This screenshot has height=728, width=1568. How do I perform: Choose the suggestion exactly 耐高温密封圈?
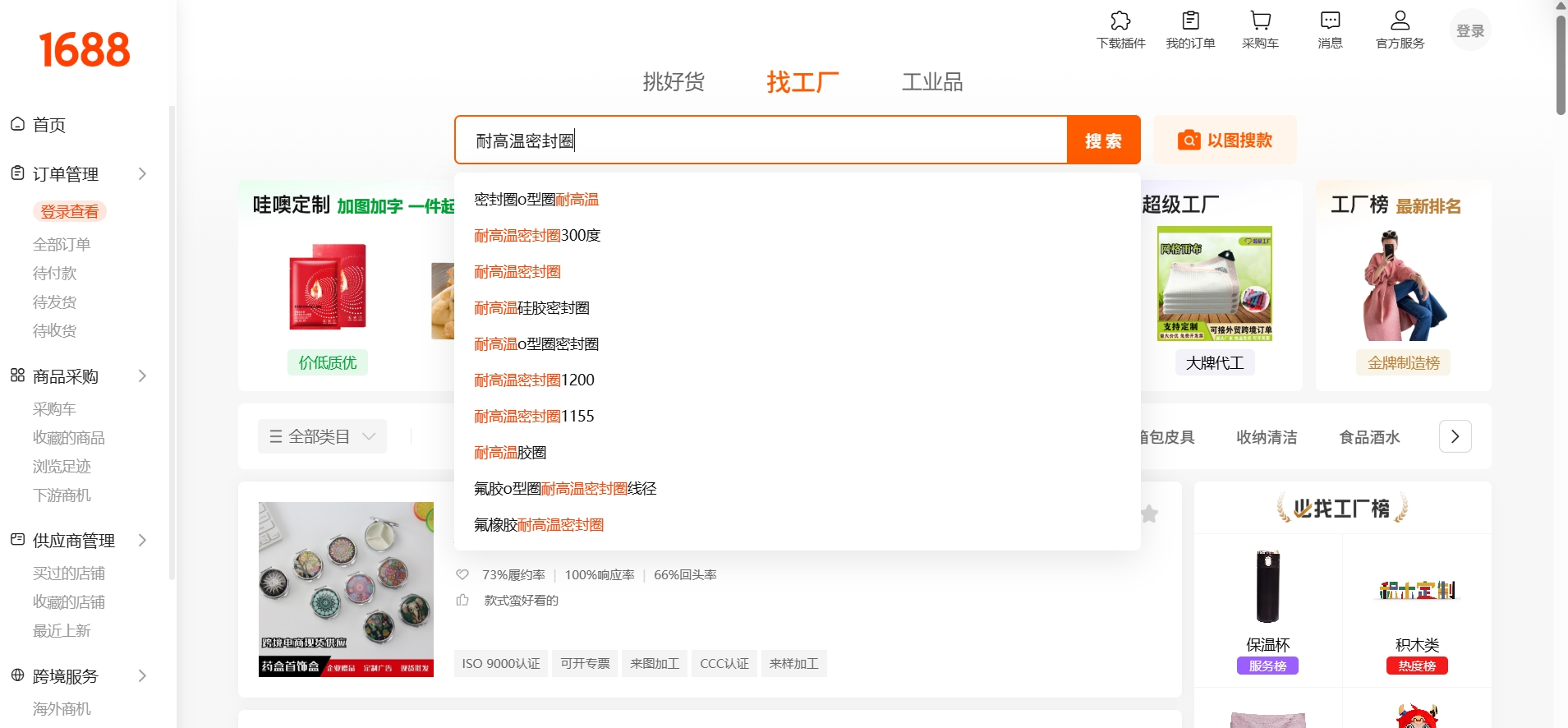797,272
